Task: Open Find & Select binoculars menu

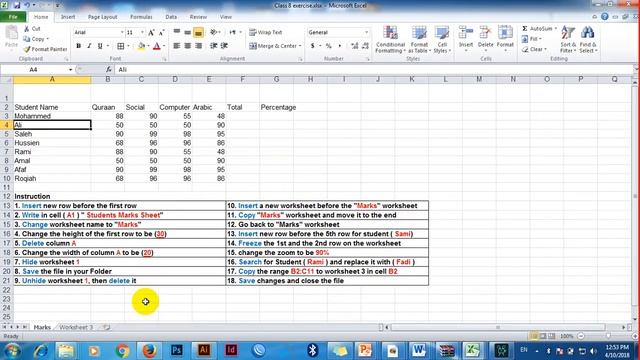Action: (588, 39)
